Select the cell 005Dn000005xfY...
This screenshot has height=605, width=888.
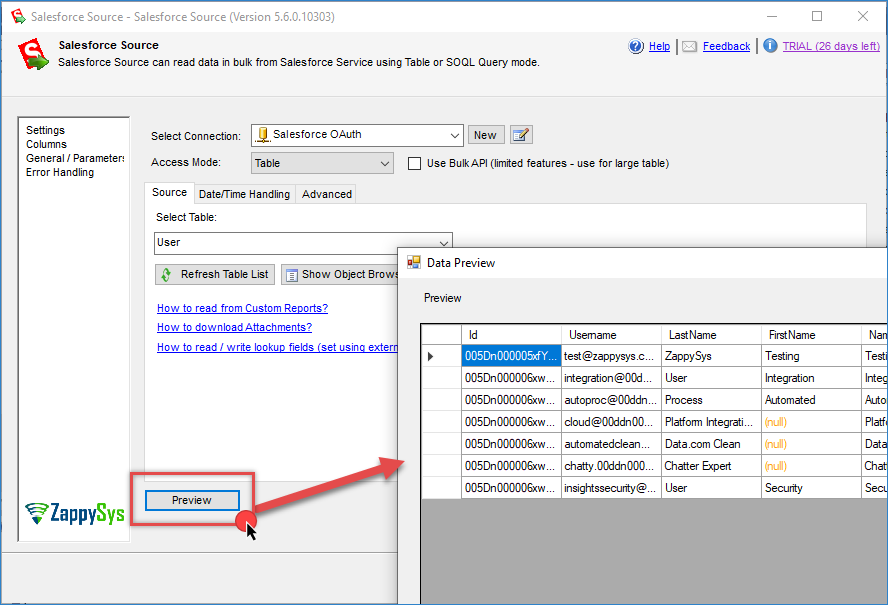click(x=511, y=356)
